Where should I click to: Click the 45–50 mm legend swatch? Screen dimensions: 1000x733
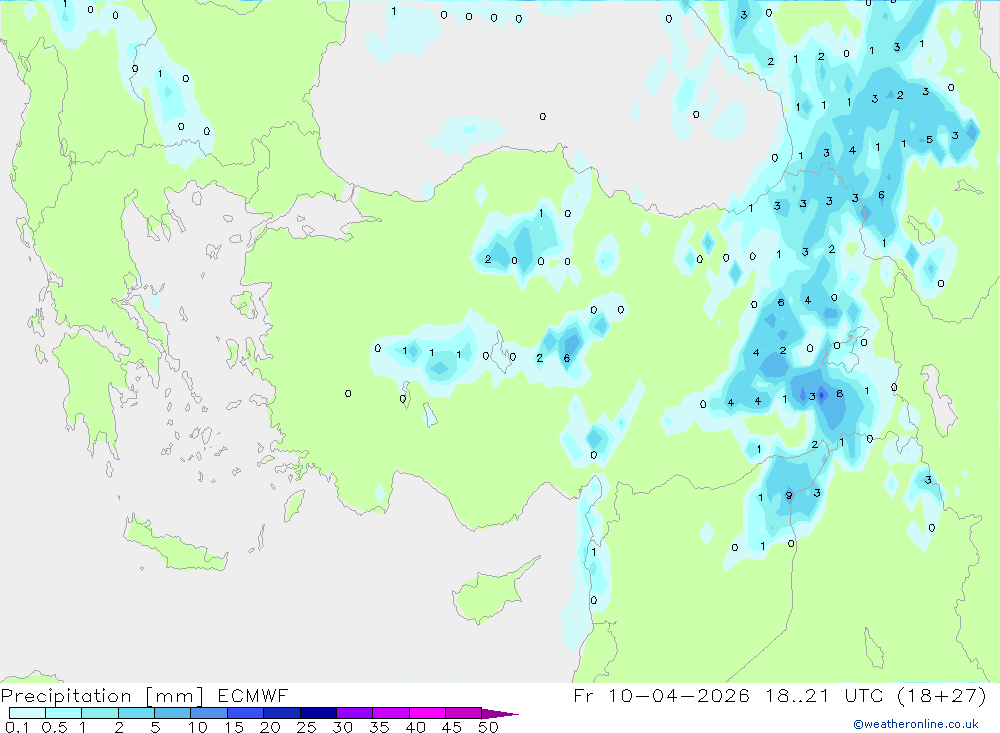pos(463,713)
